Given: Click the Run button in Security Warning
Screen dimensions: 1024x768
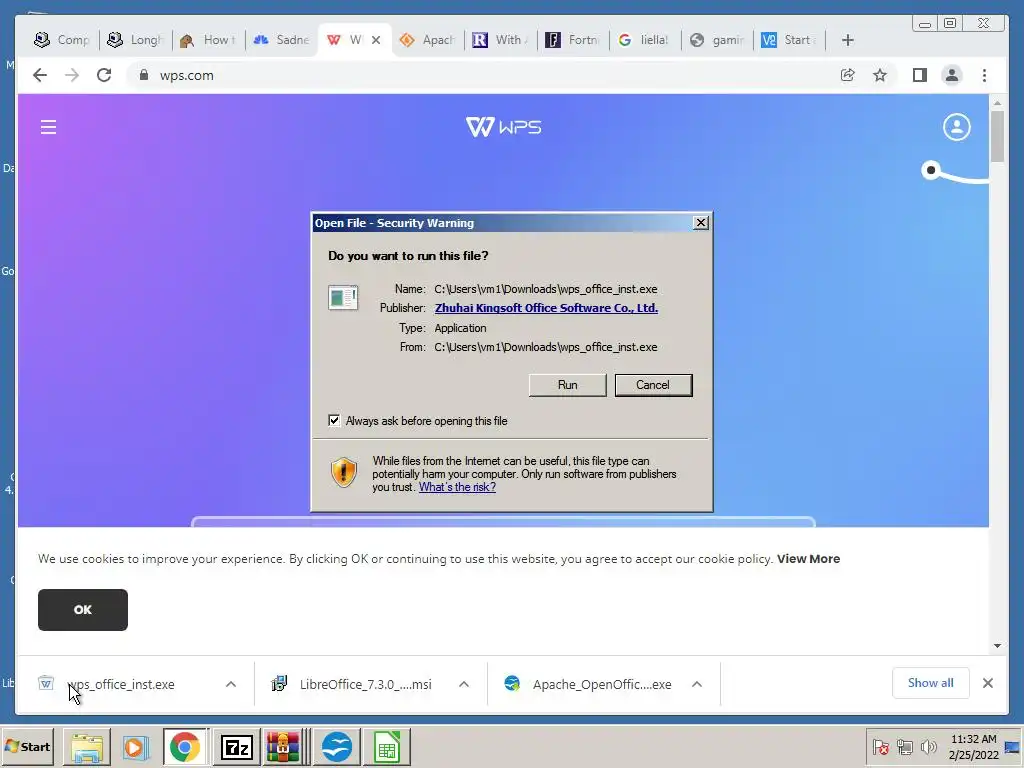Looking at the screenshot, I should tap(567, 385).
